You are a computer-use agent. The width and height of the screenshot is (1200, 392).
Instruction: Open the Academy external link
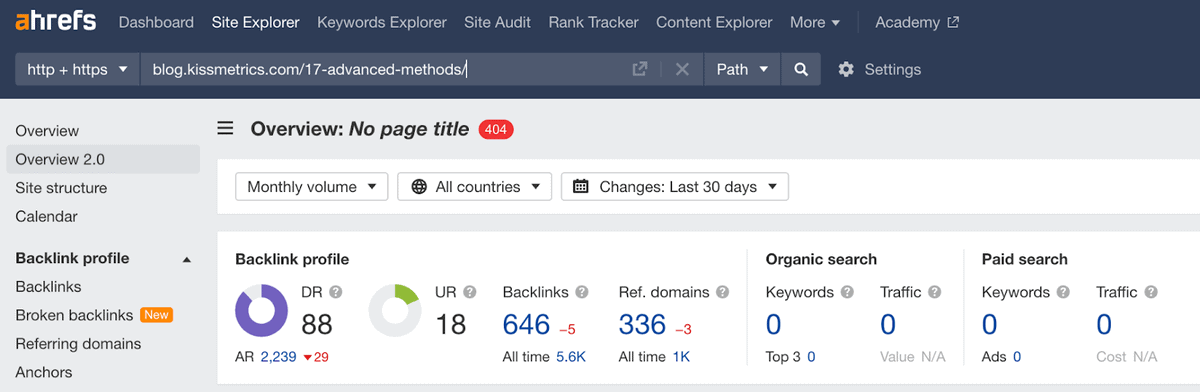coord(917,22)
